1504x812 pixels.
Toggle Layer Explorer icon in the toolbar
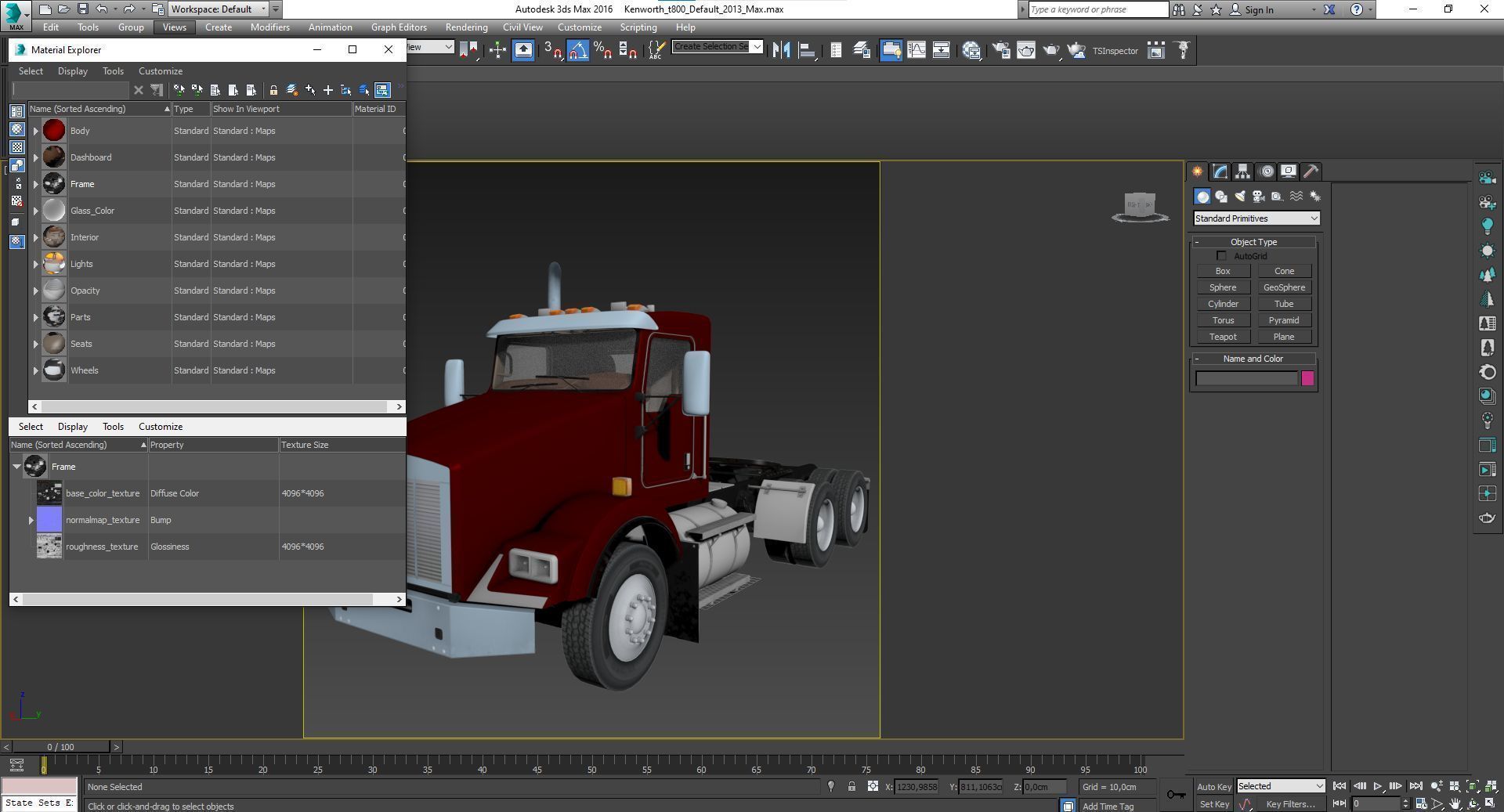point(862,51)
